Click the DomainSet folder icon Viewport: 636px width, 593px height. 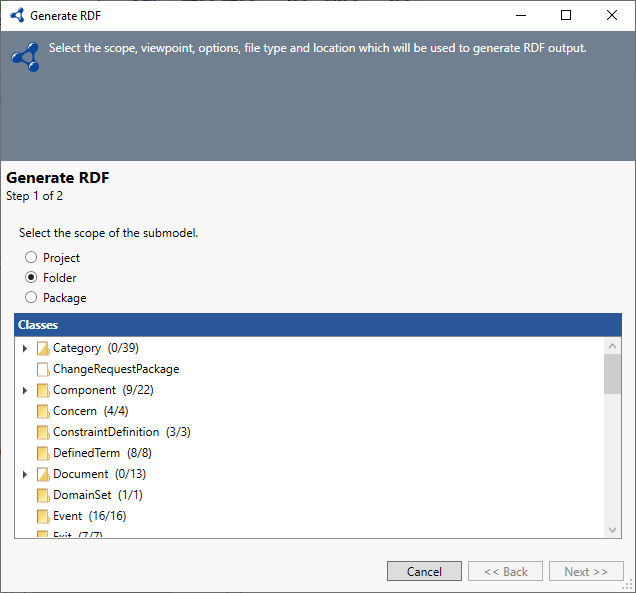43,495
